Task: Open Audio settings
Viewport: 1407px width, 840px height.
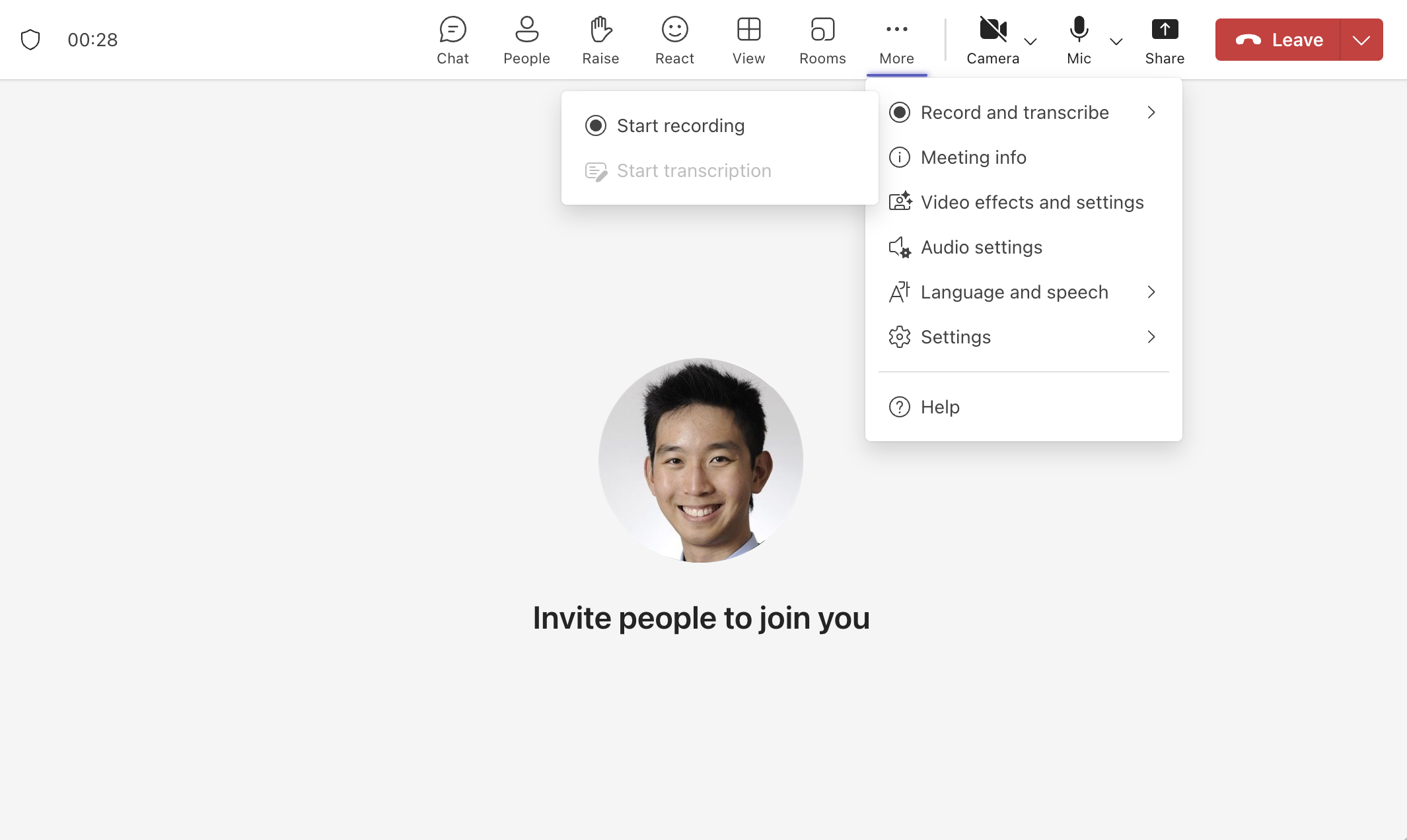Action: tap(982, 247)
